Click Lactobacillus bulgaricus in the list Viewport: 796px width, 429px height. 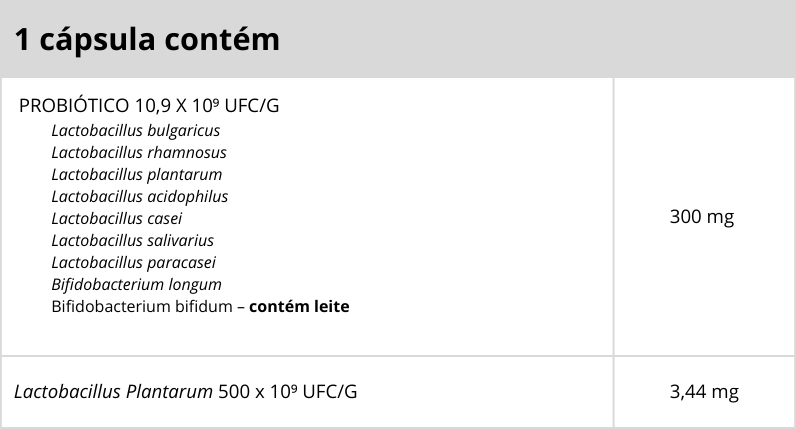(x=135, y=131)
